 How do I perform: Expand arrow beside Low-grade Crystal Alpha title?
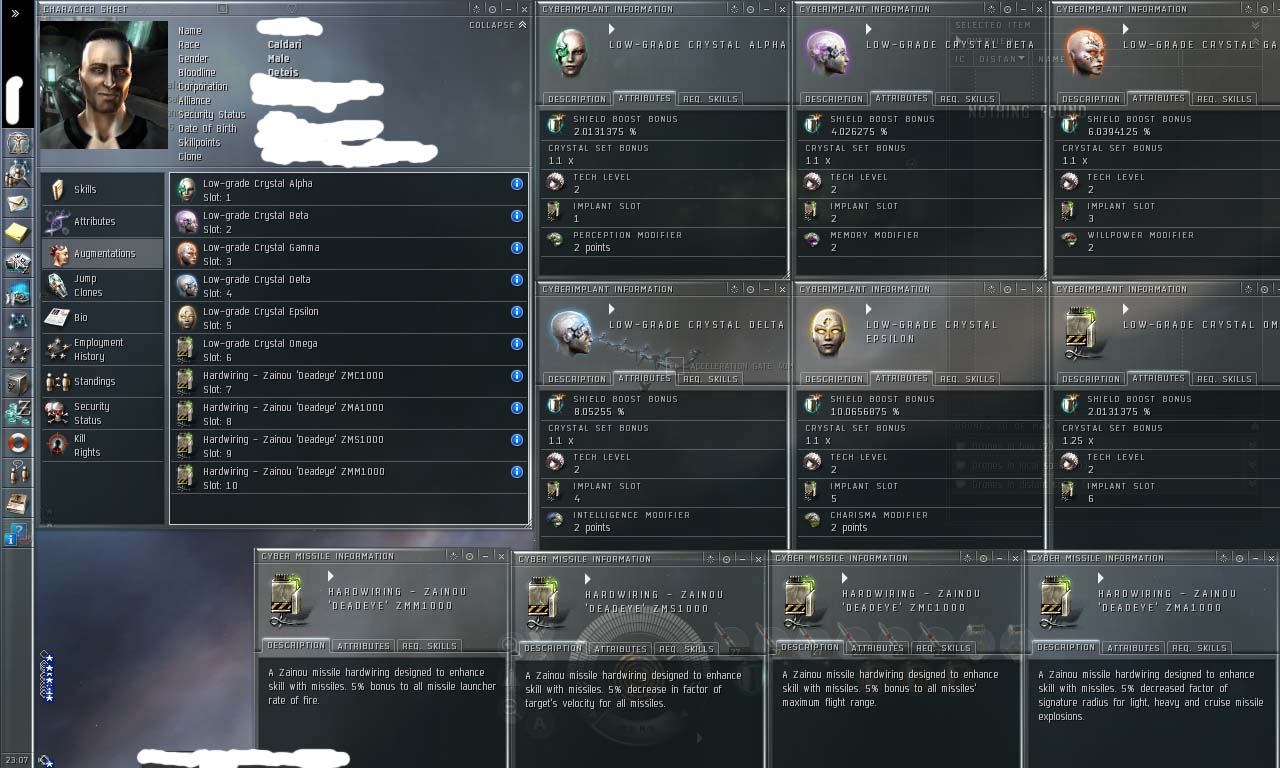(612, 29)
